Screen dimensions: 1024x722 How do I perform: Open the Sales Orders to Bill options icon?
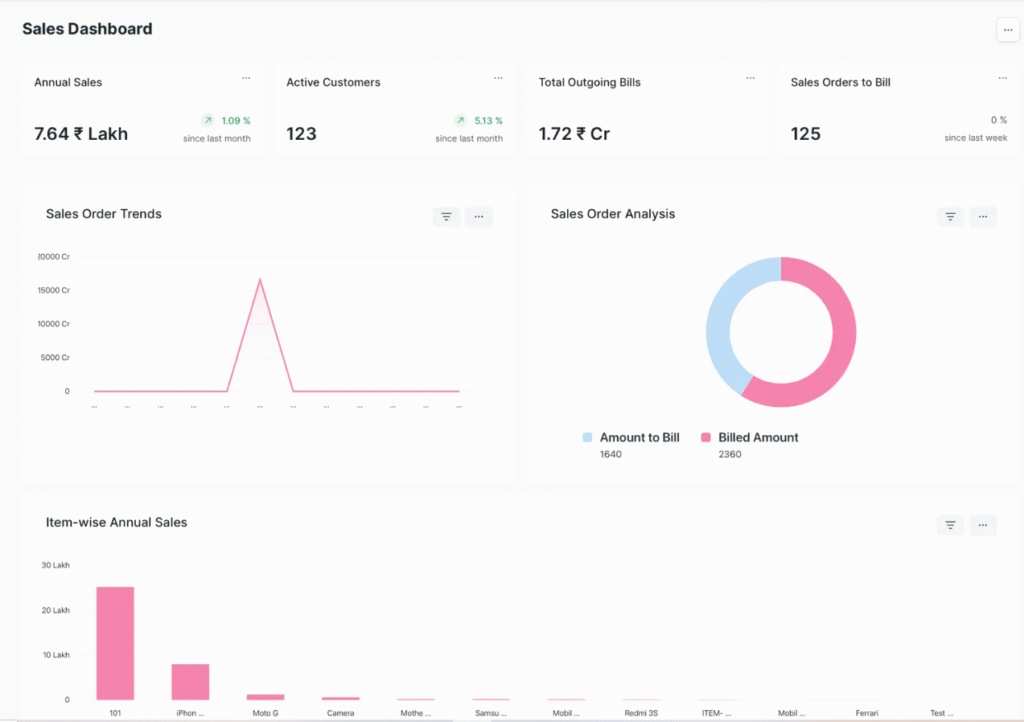pyautogui.click(x=1003, y=77)
